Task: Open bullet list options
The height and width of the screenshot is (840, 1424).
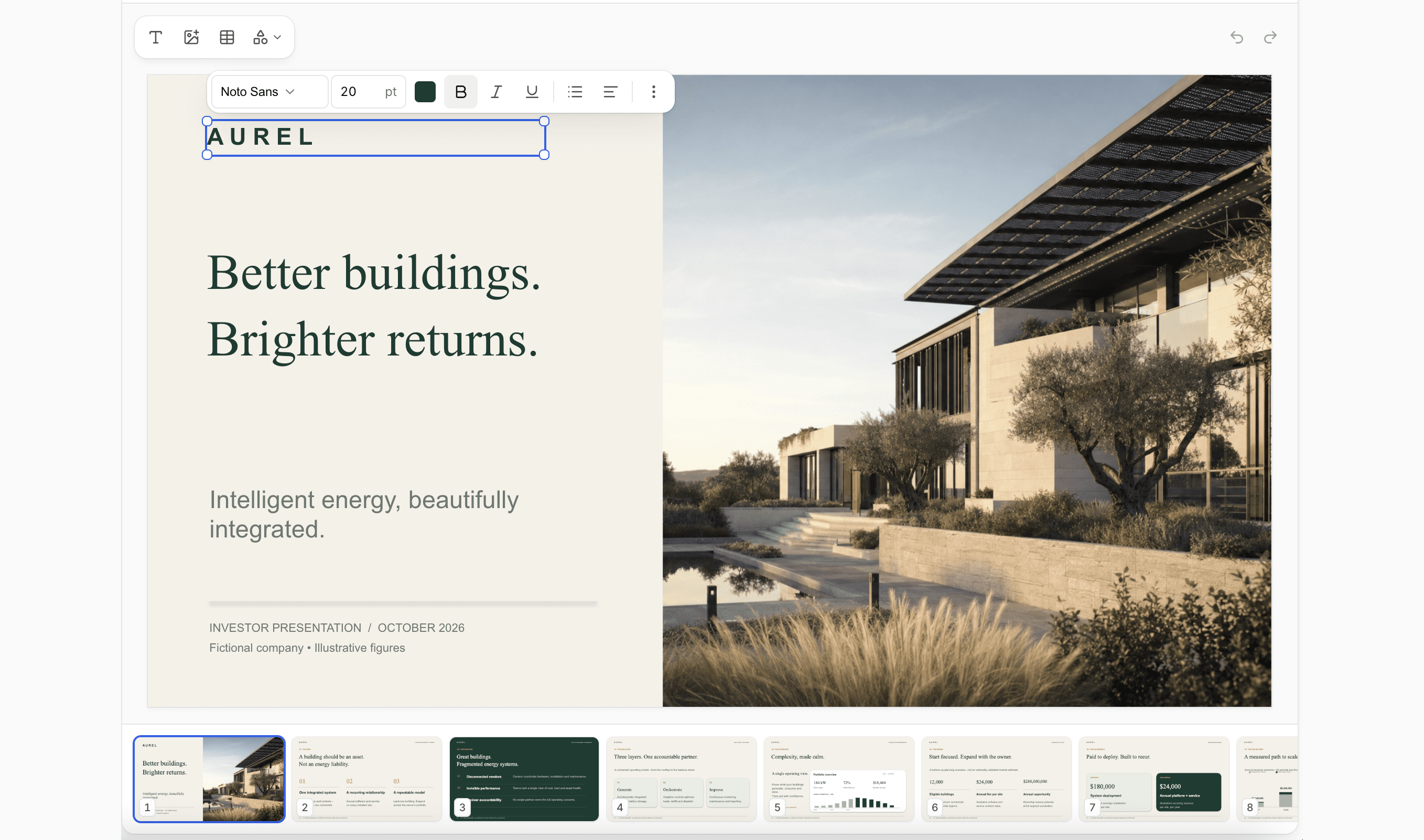Action: tap(575, 92)
